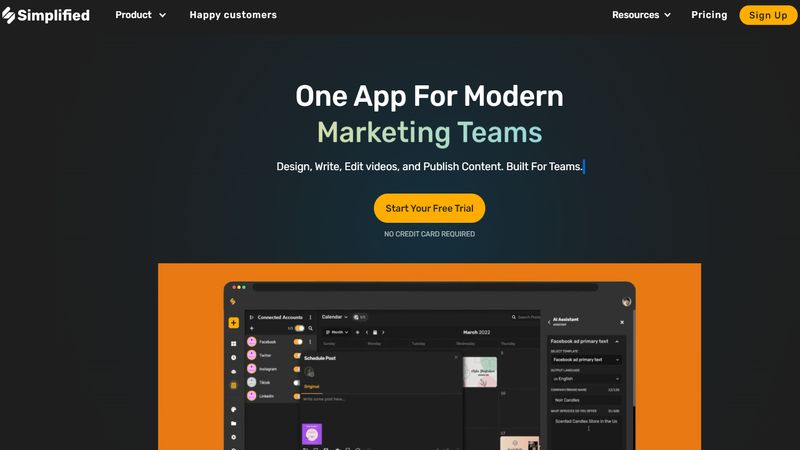Open the Pricing page
The height and width of the screenshot is (450, 800).
click(709, 15)
